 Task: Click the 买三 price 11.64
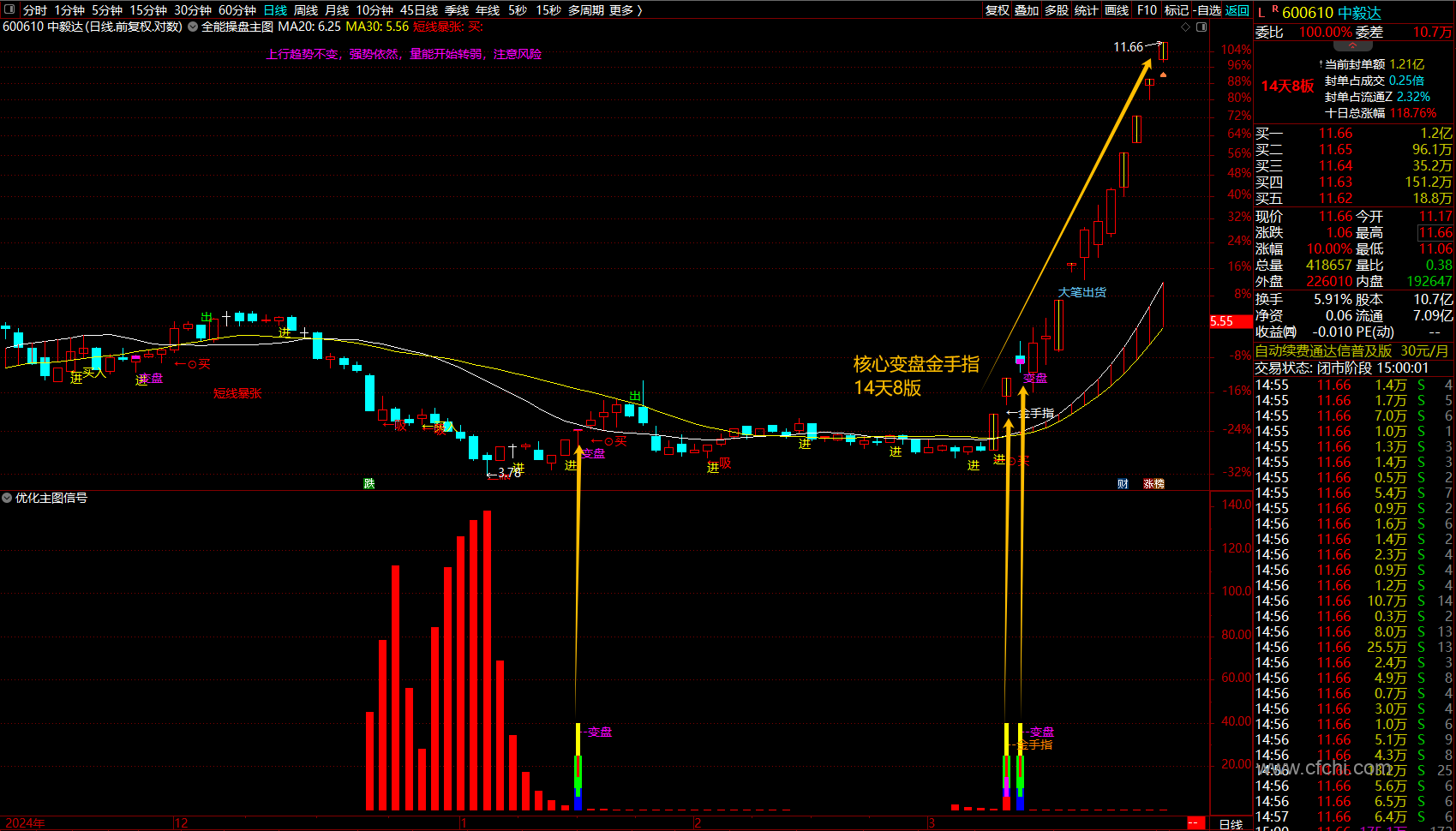click(1335, 166)
